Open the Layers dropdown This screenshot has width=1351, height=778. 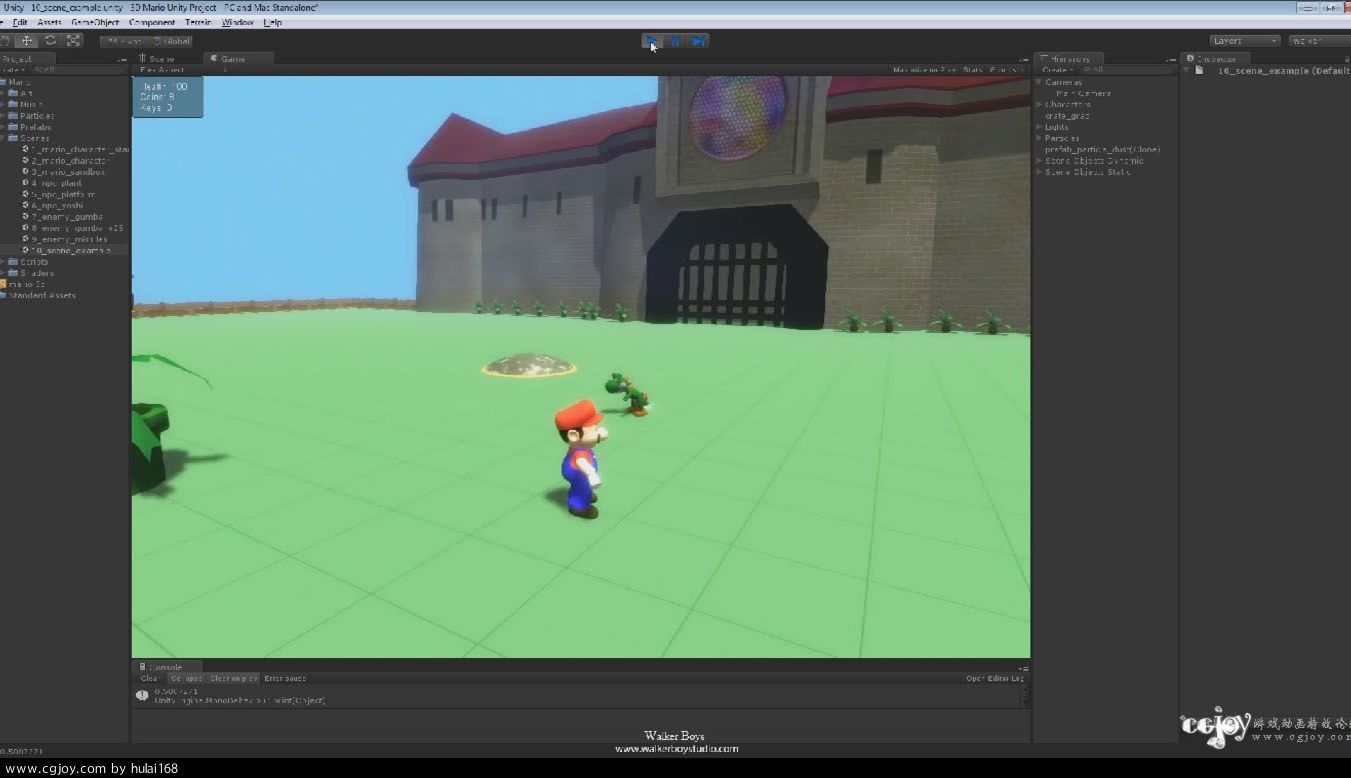tap(1244, 41)
